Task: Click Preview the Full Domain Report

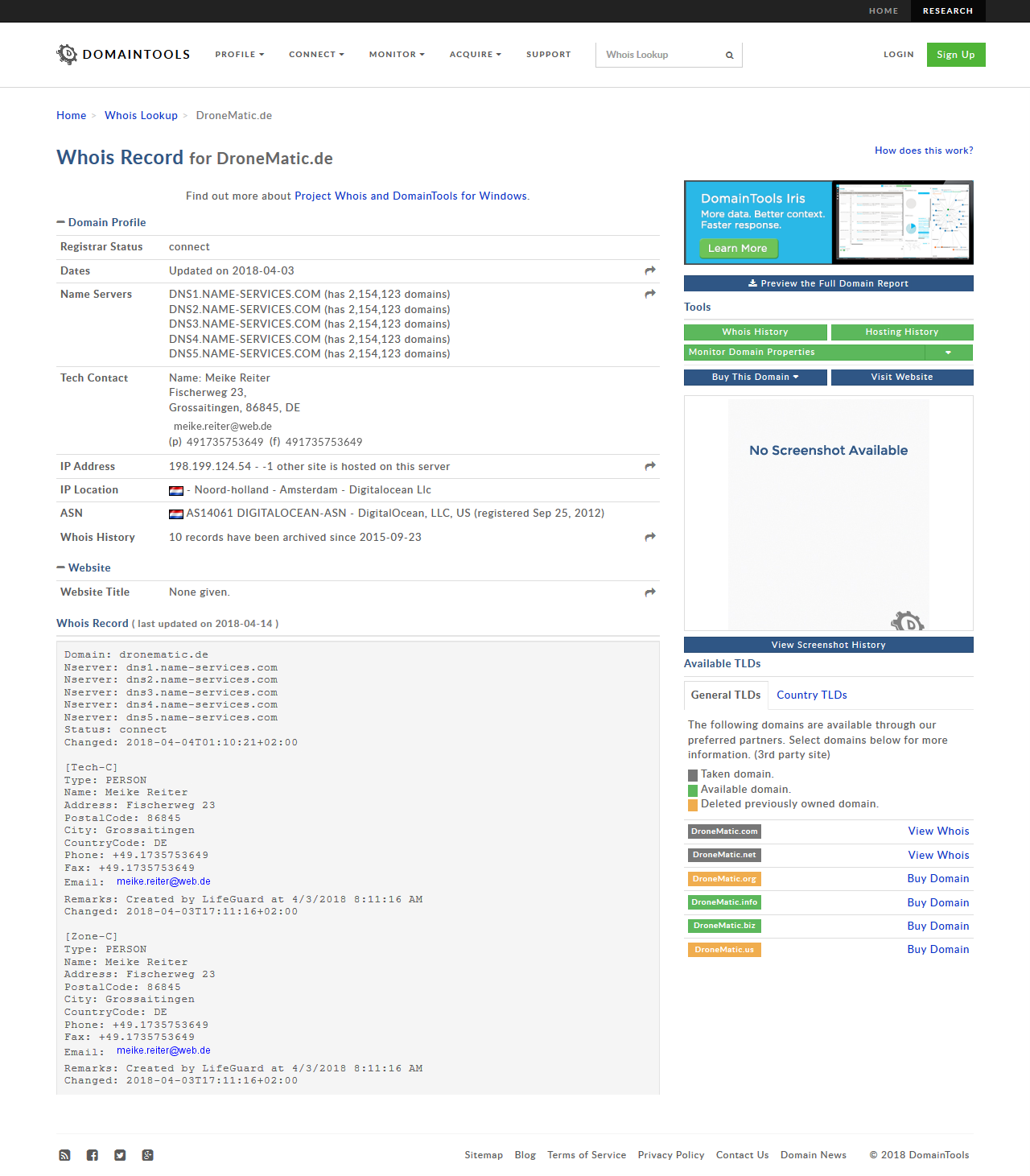Action: click(829, 283)
